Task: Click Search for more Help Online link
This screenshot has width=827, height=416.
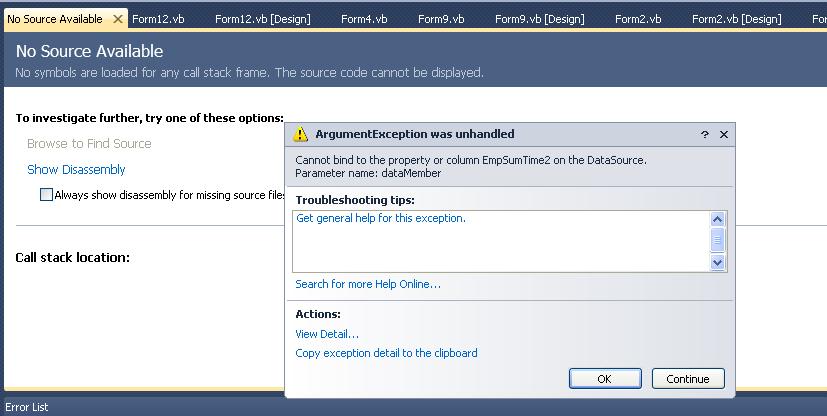Action: point(368,284)
